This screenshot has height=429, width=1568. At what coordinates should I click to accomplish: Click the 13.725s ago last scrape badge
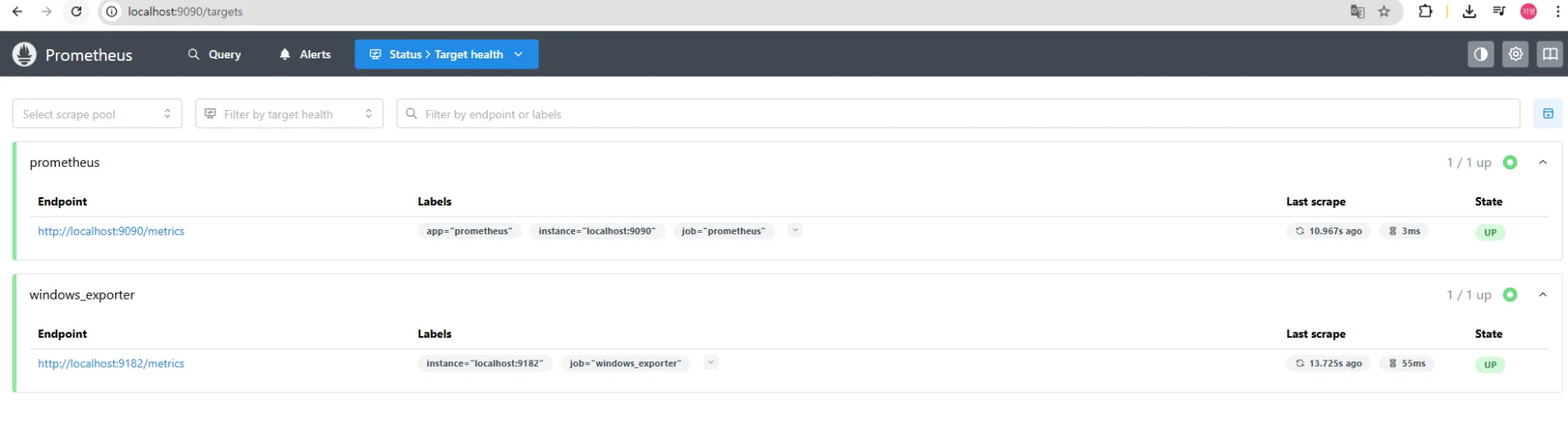[1329, 363]
